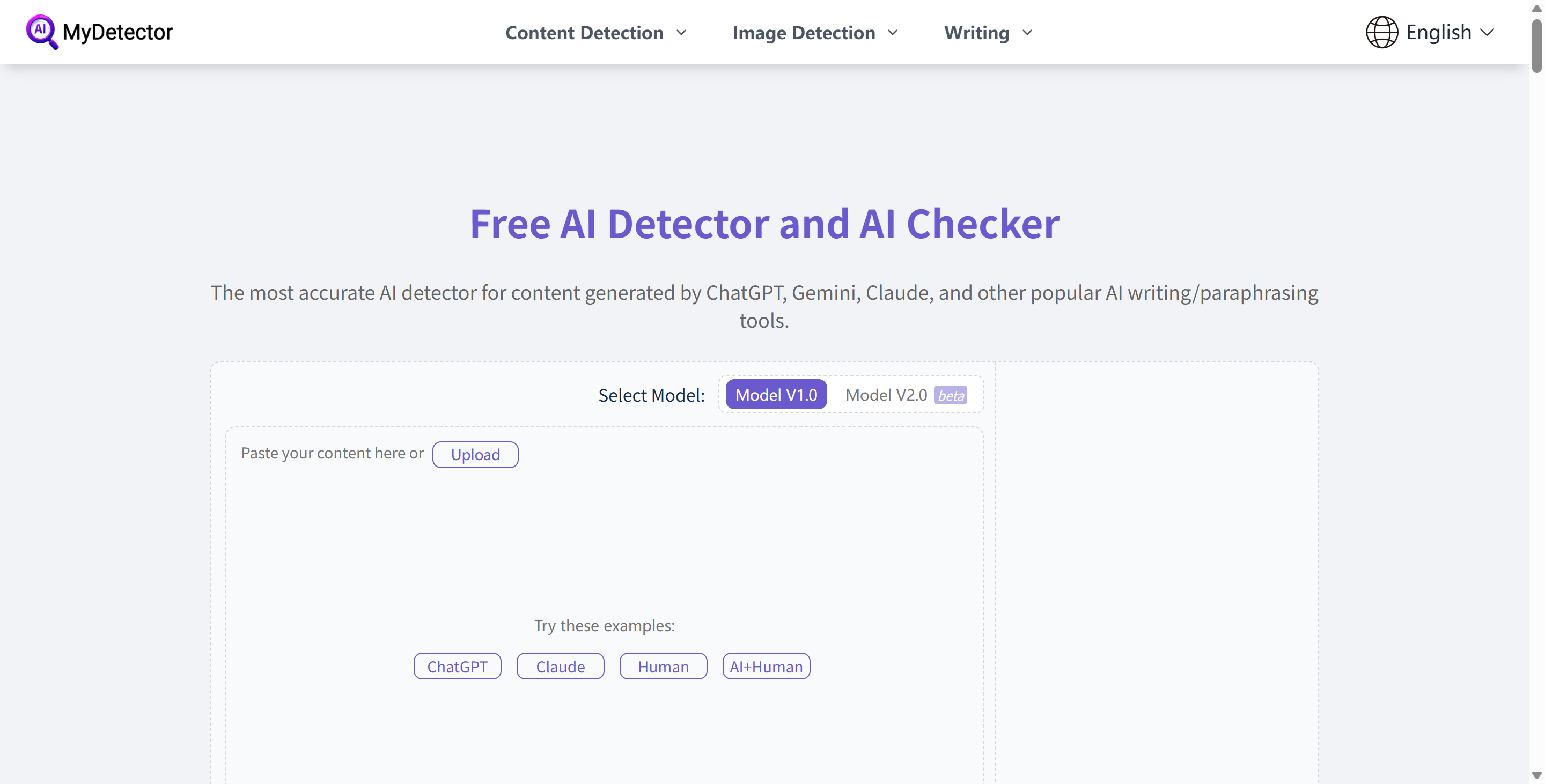Click the scrollbar up arrow
Viewport: 1545px width, 784px height.
pos(1537,9)
